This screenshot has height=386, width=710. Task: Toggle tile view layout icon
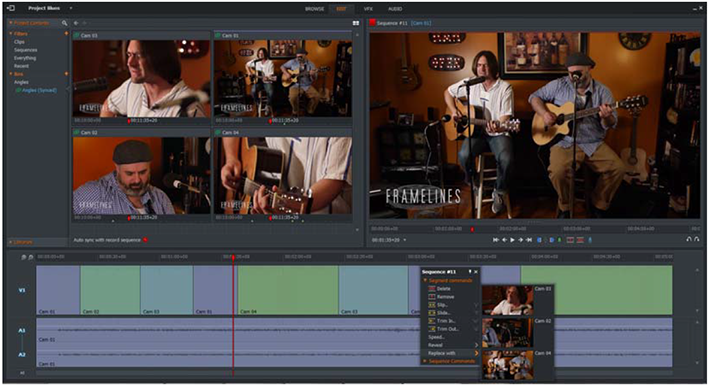[356, 23]
